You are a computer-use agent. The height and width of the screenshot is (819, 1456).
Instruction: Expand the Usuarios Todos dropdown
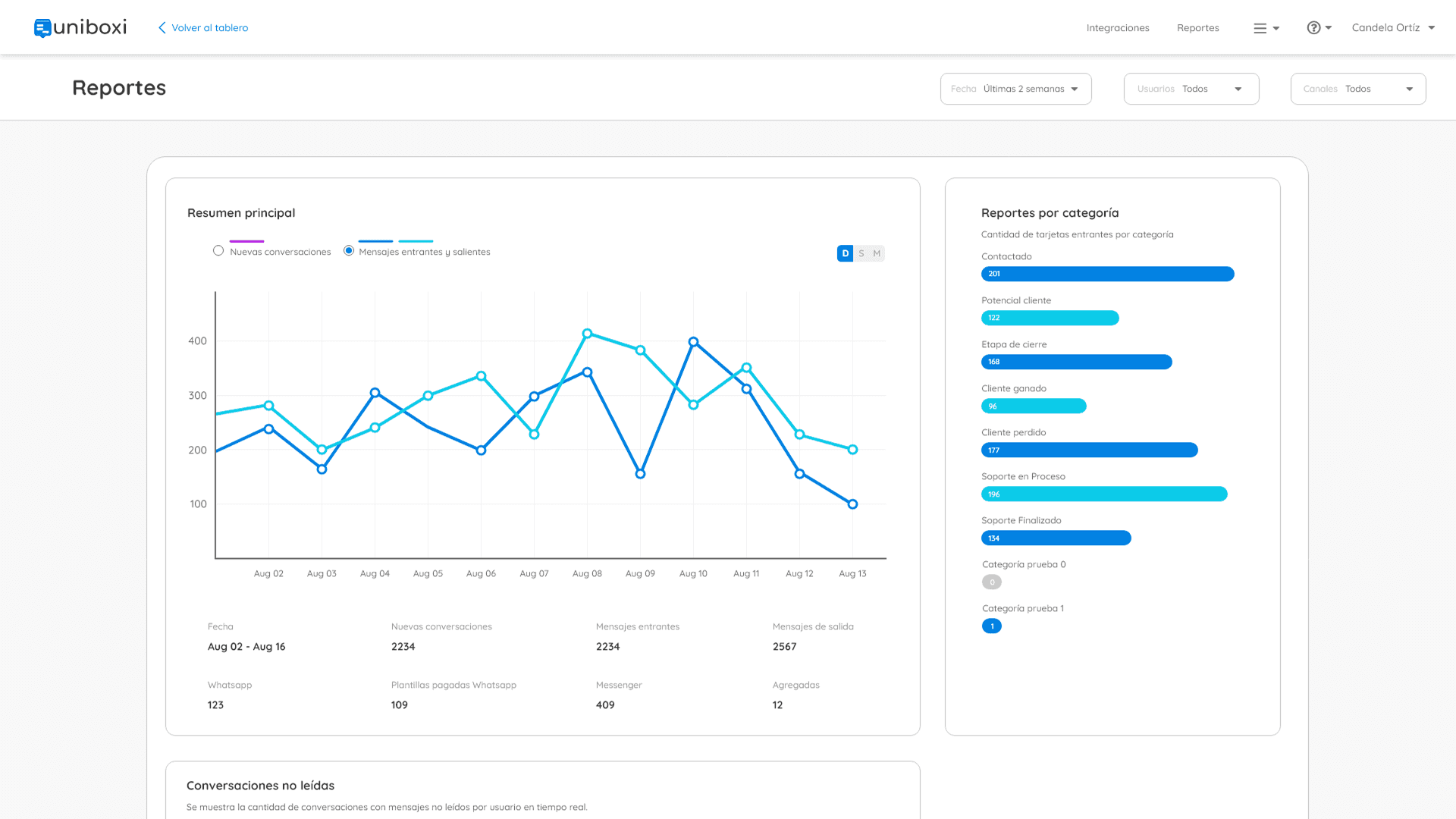pyautogui.click(x=1191, y=89)
